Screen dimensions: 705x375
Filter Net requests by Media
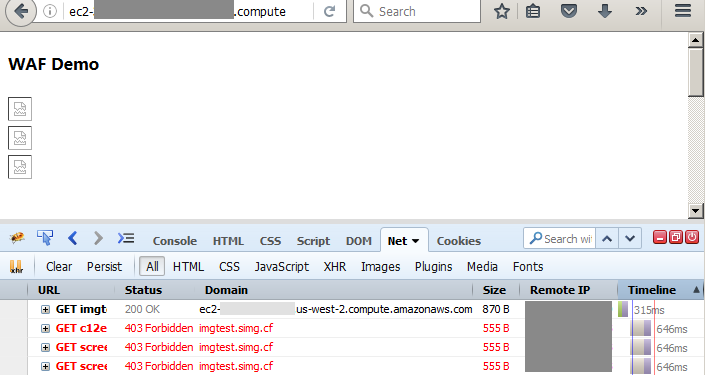click(482, 267)
